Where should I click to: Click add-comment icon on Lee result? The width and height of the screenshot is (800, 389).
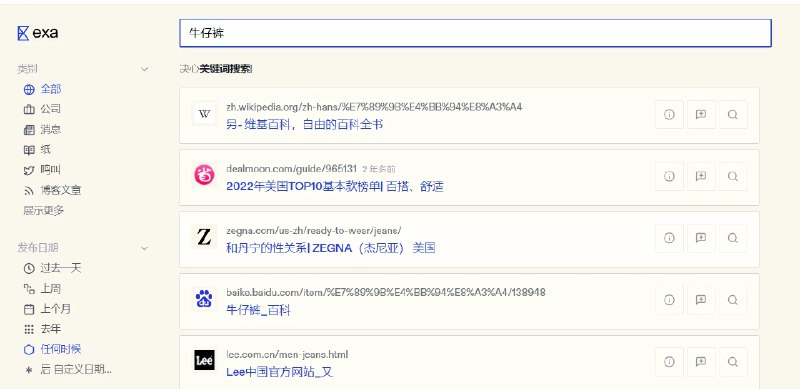point(701,362)
